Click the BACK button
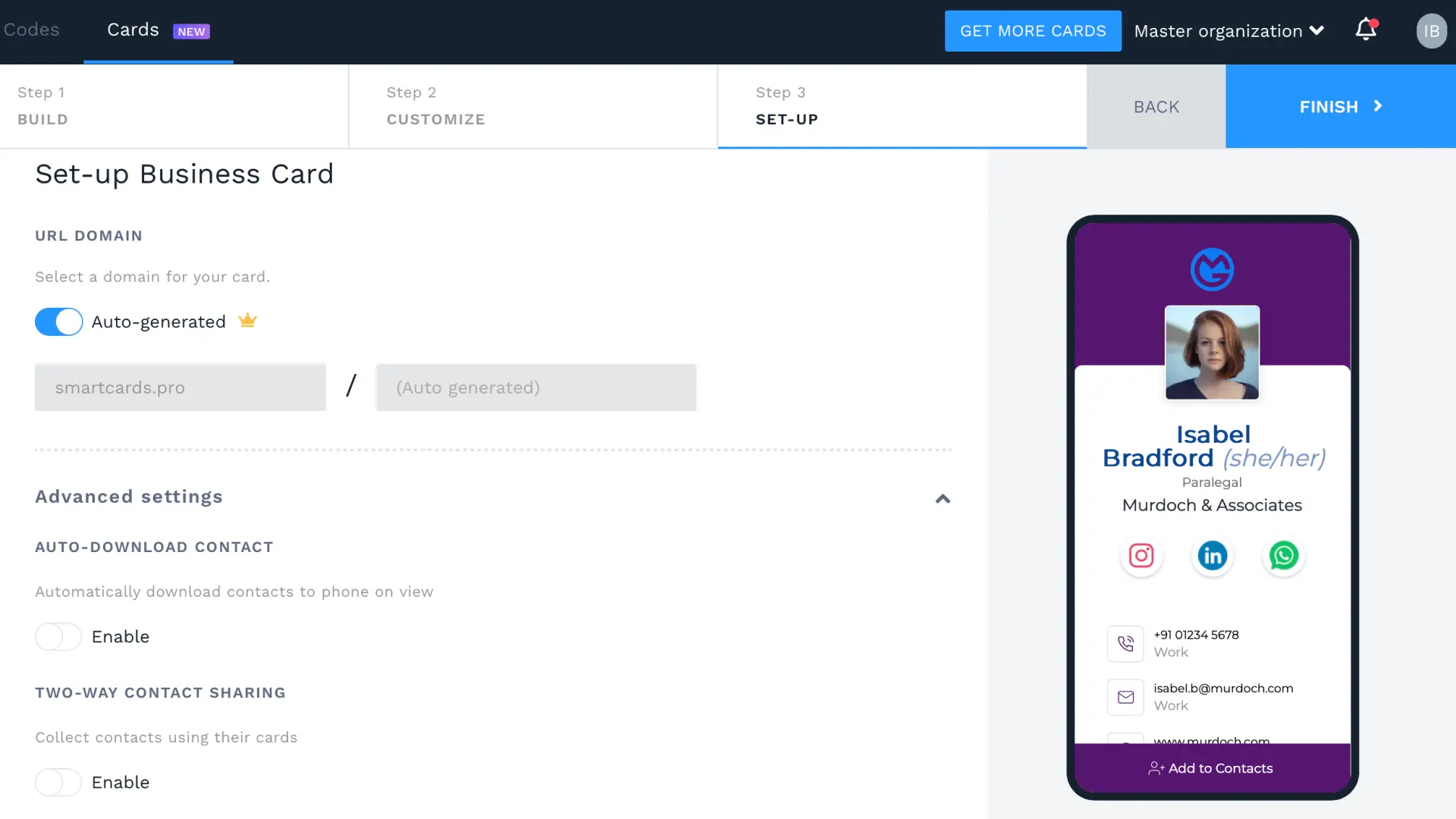 click(x=1156, y=106)
